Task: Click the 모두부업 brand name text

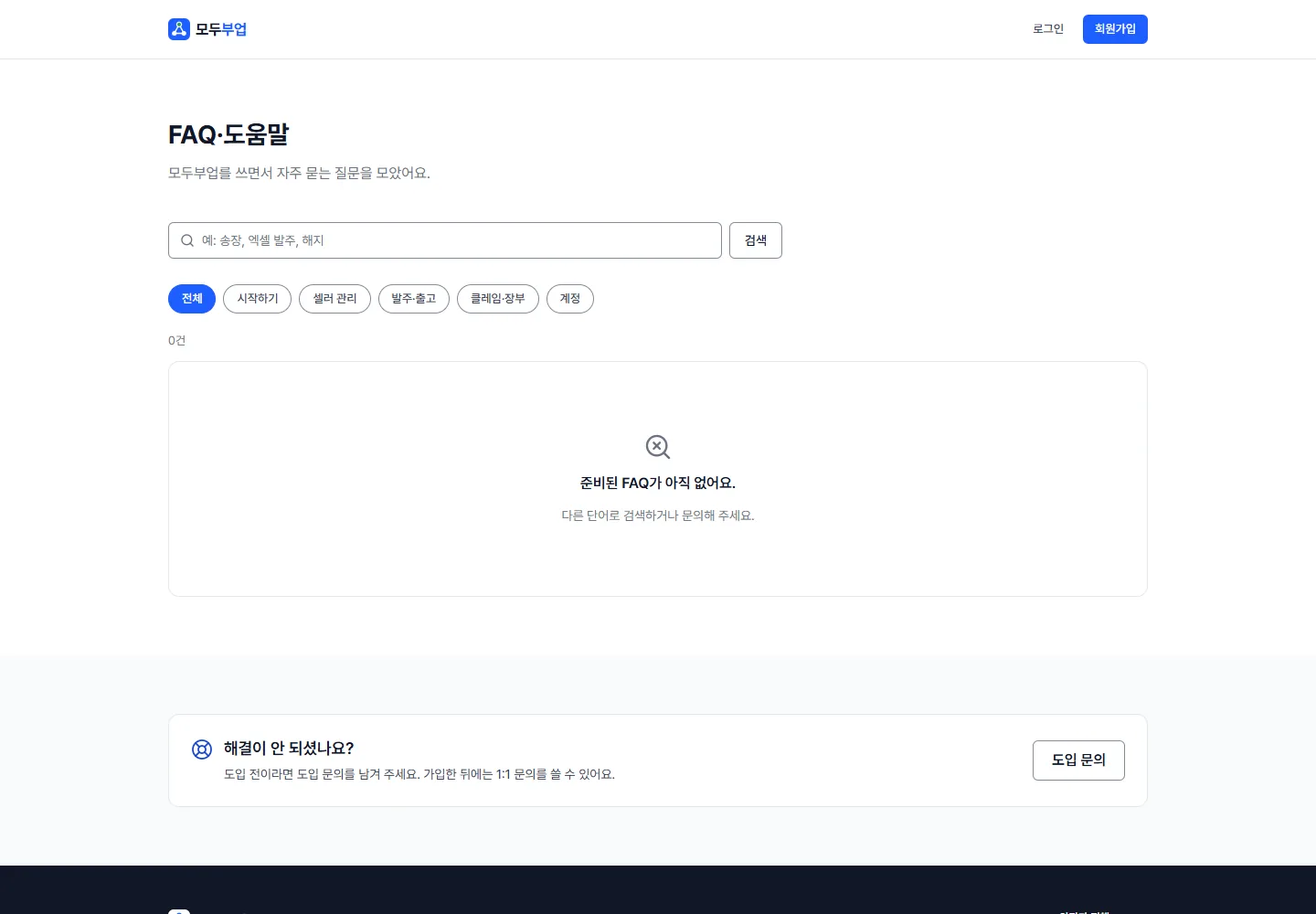Action: 221,29
